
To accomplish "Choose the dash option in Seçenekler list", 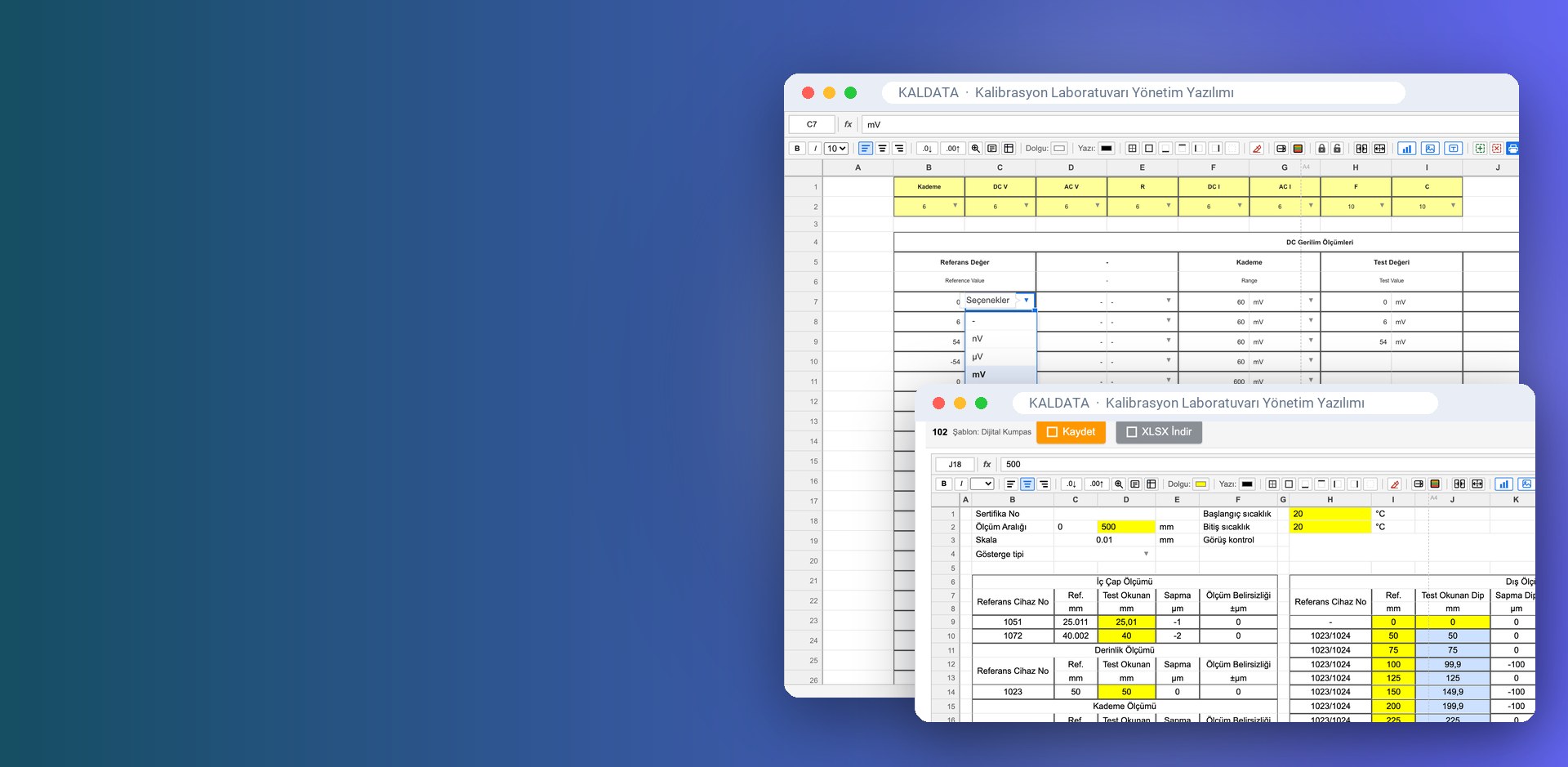I will pyautogui.click(x=1000, y=321).
